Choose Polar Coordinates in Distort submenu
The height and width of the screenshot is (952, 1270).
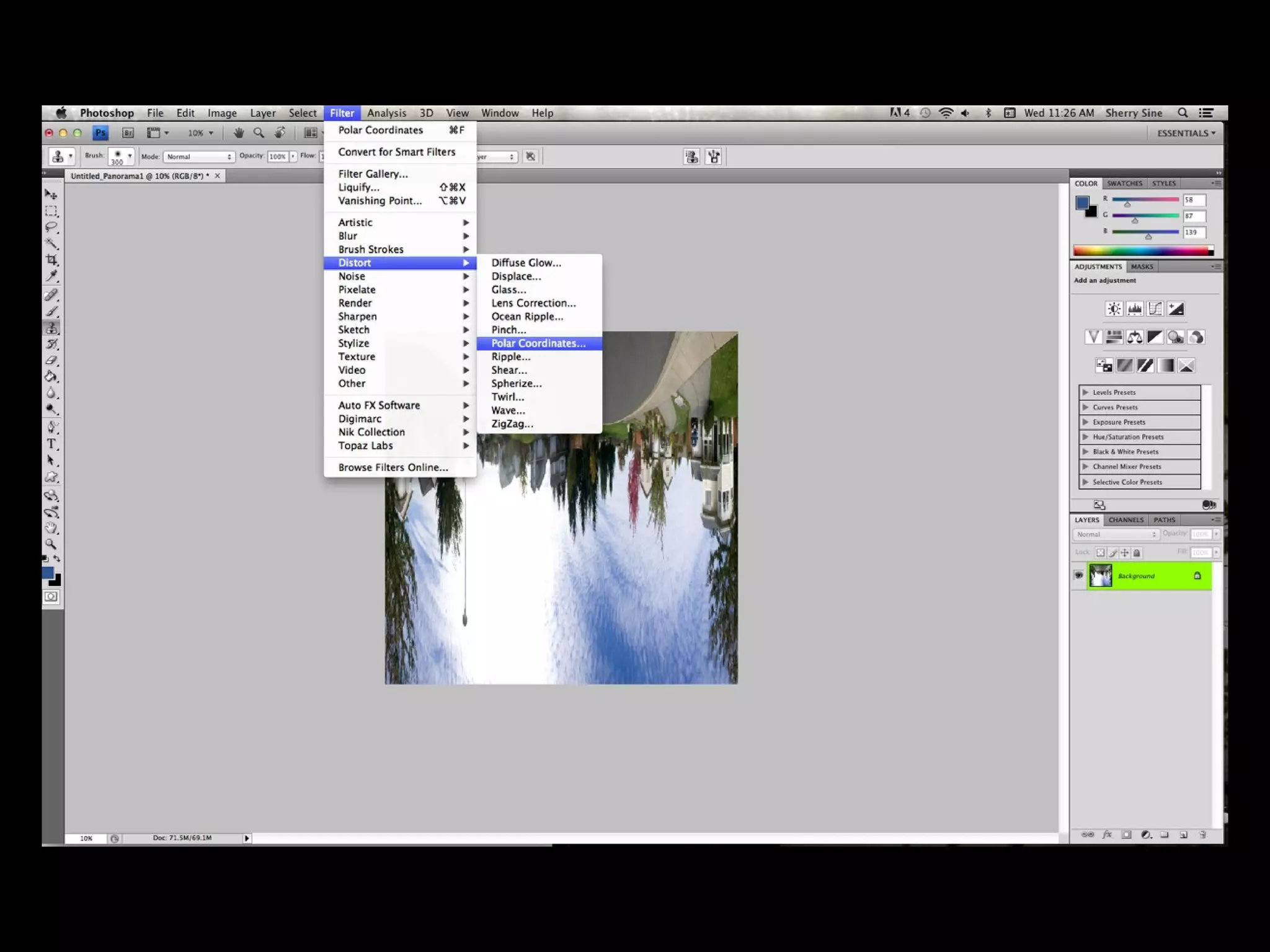pos(538,343)
